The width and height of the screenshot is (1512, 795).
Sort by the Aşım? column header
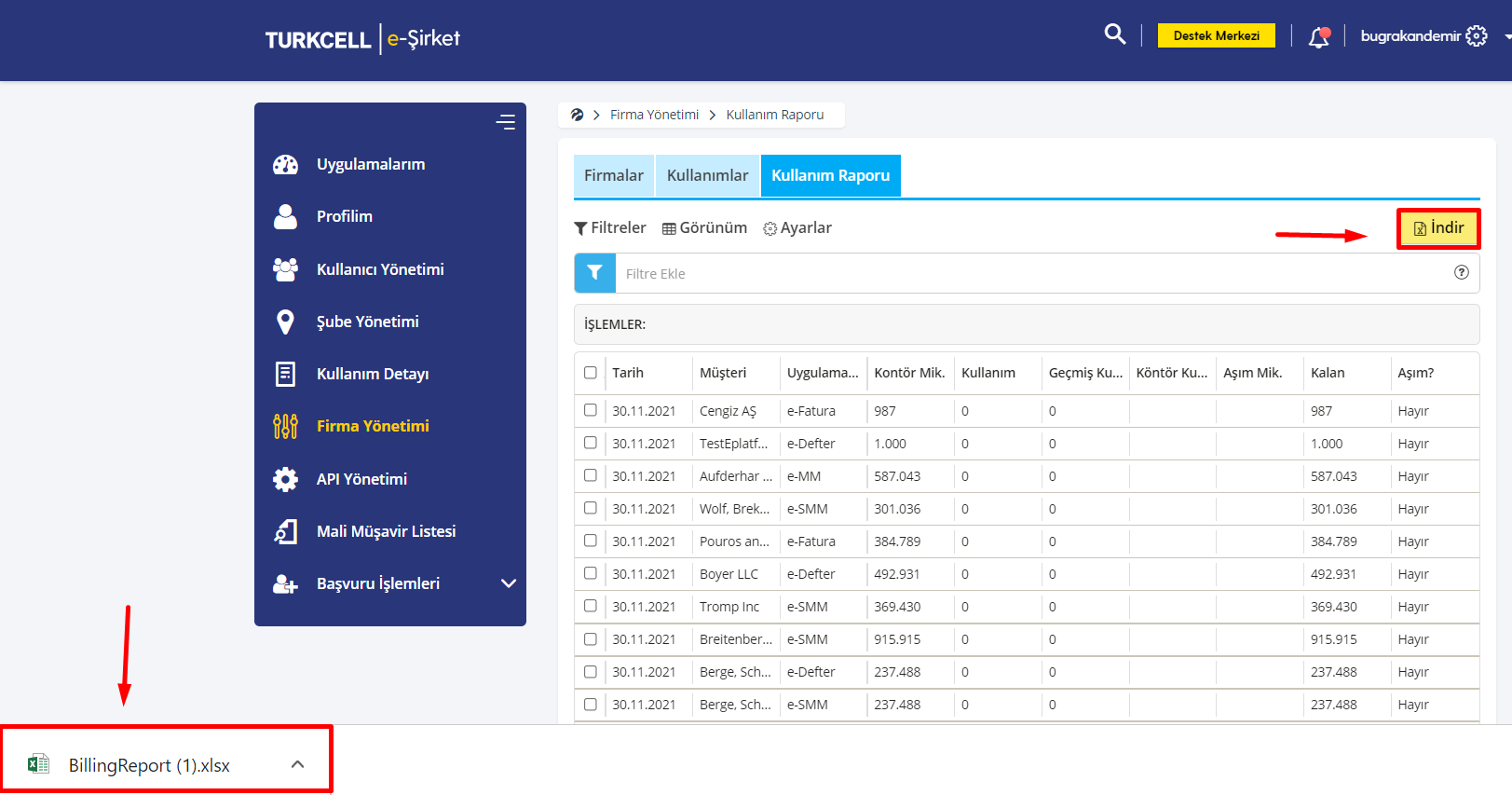point(1416,373)
